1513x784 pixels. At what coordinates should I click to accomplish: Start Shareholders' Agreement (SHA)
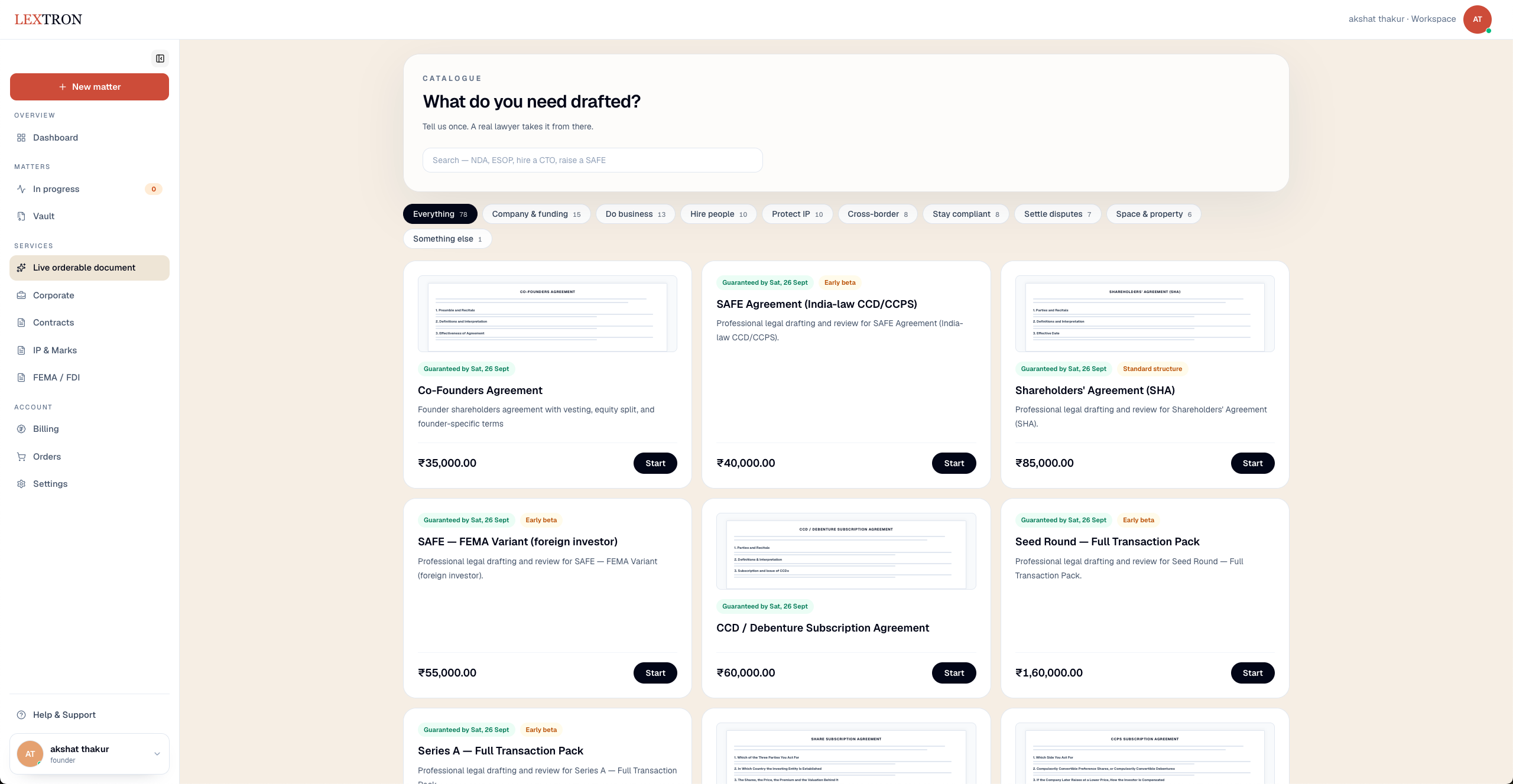pos(1252,463)
